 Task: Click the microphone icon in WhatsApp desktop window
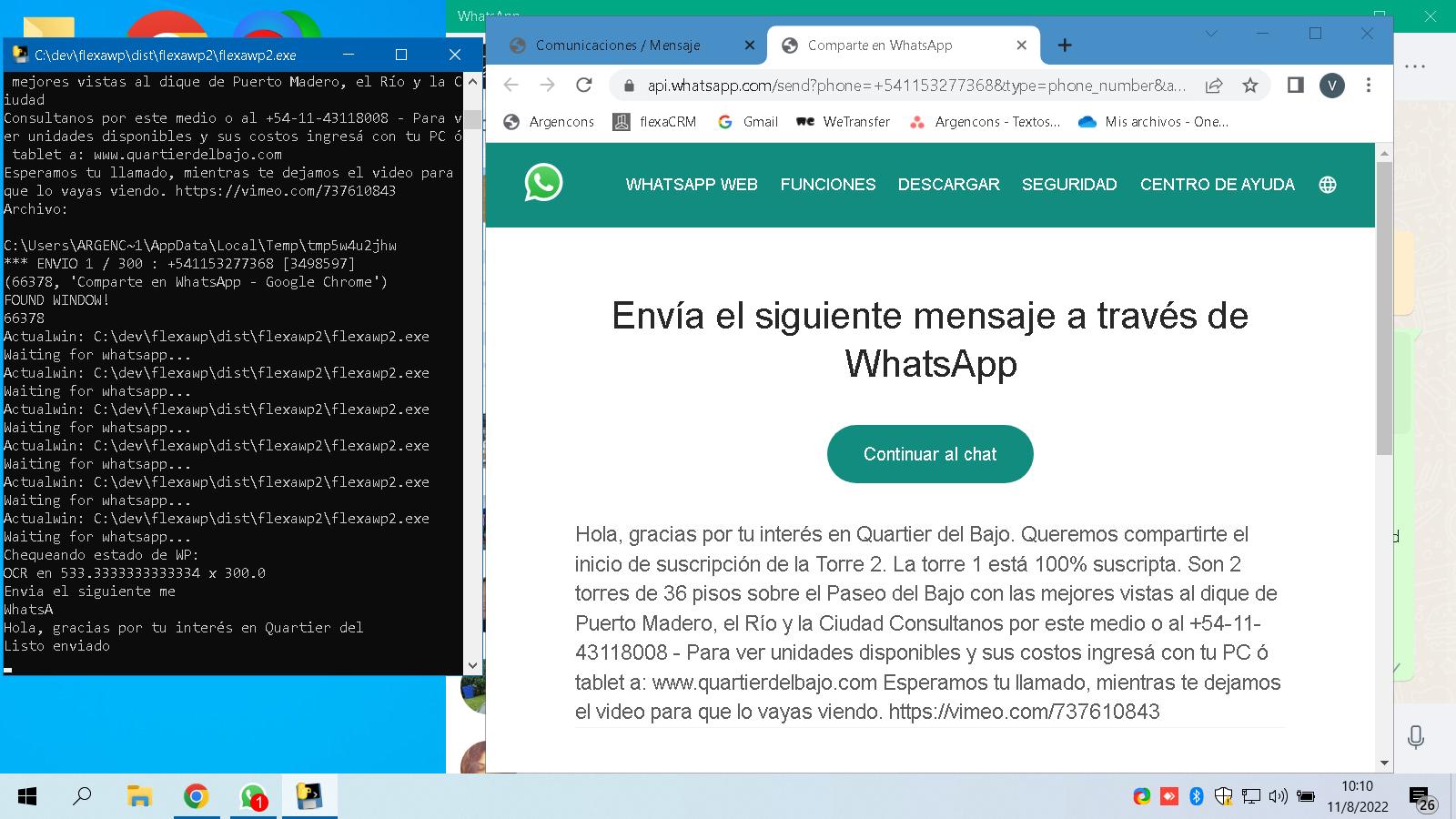point(1416,737)
